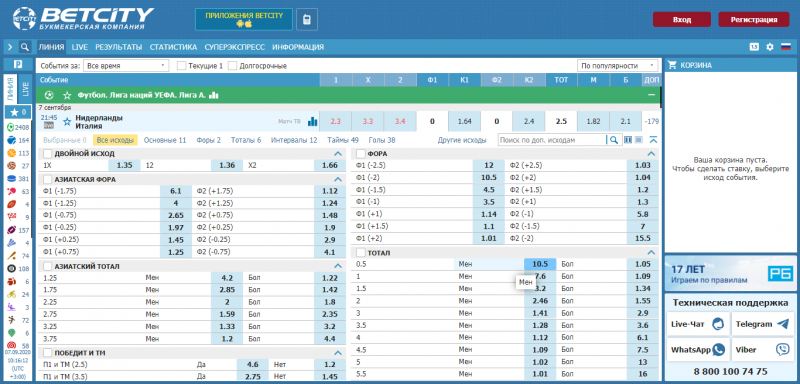Open the ЛИНИЯ menu item
Viewport: 800px width, 384px height.
coord(51,47)
